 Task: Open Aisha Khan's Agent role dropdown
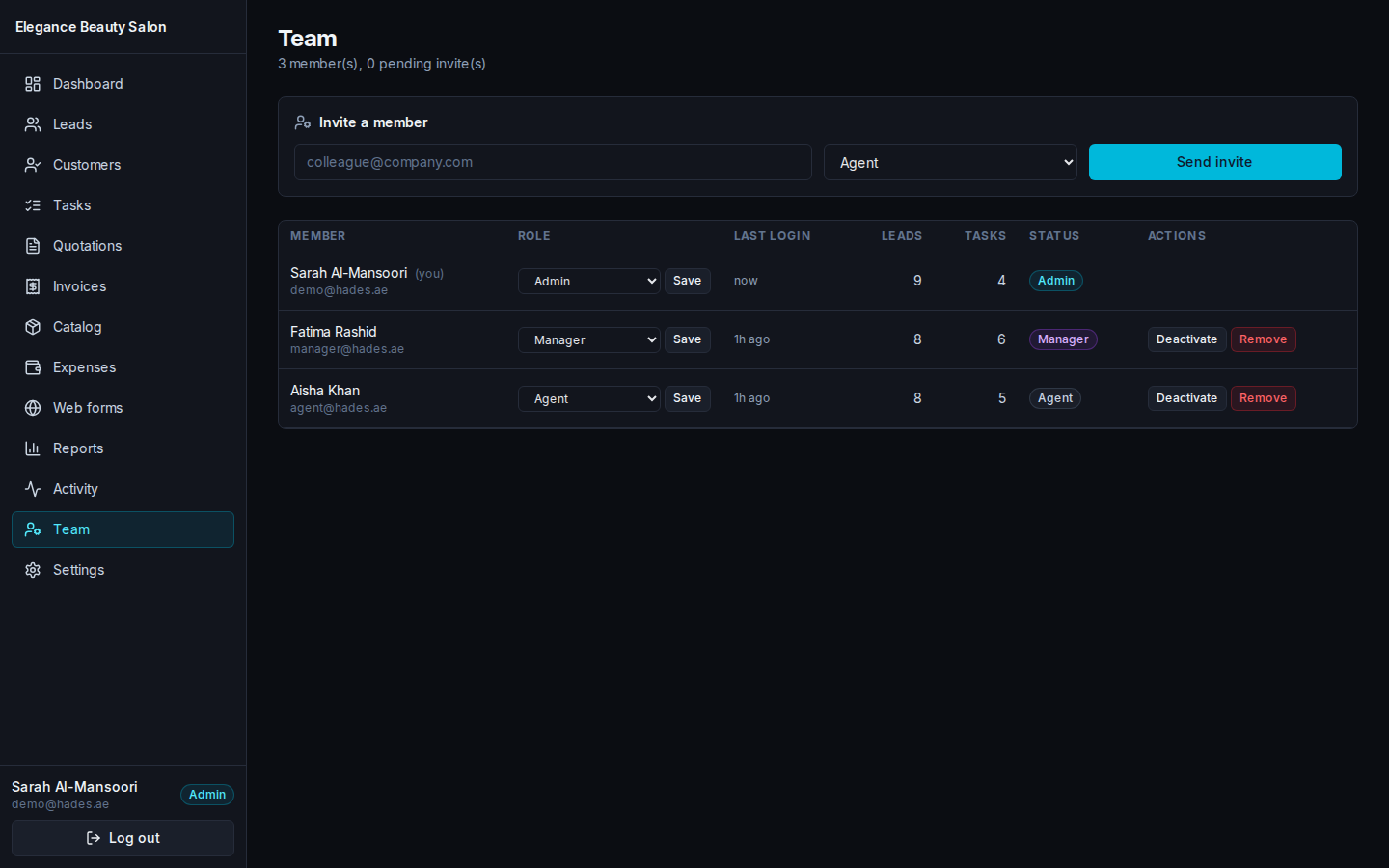(x=588, y=398)
